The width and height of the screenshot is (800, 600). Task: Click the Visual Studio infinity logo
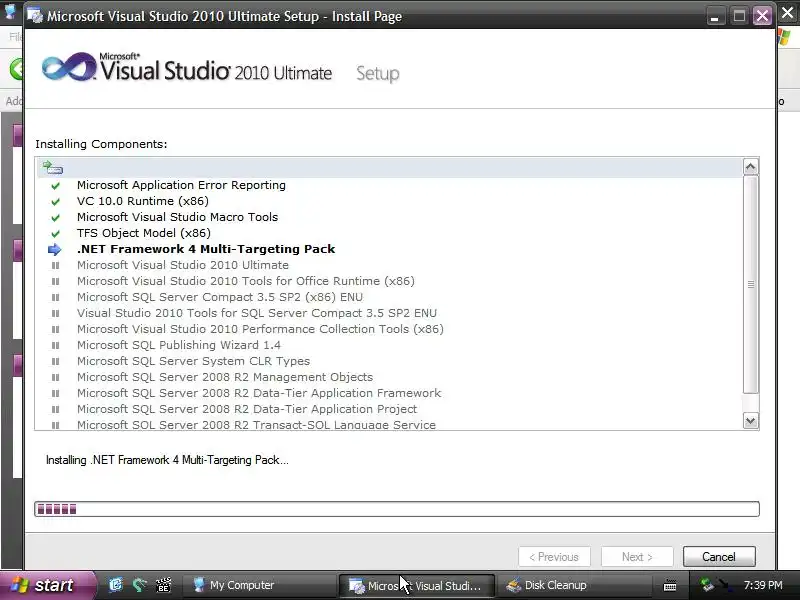(x=69, y=67)
